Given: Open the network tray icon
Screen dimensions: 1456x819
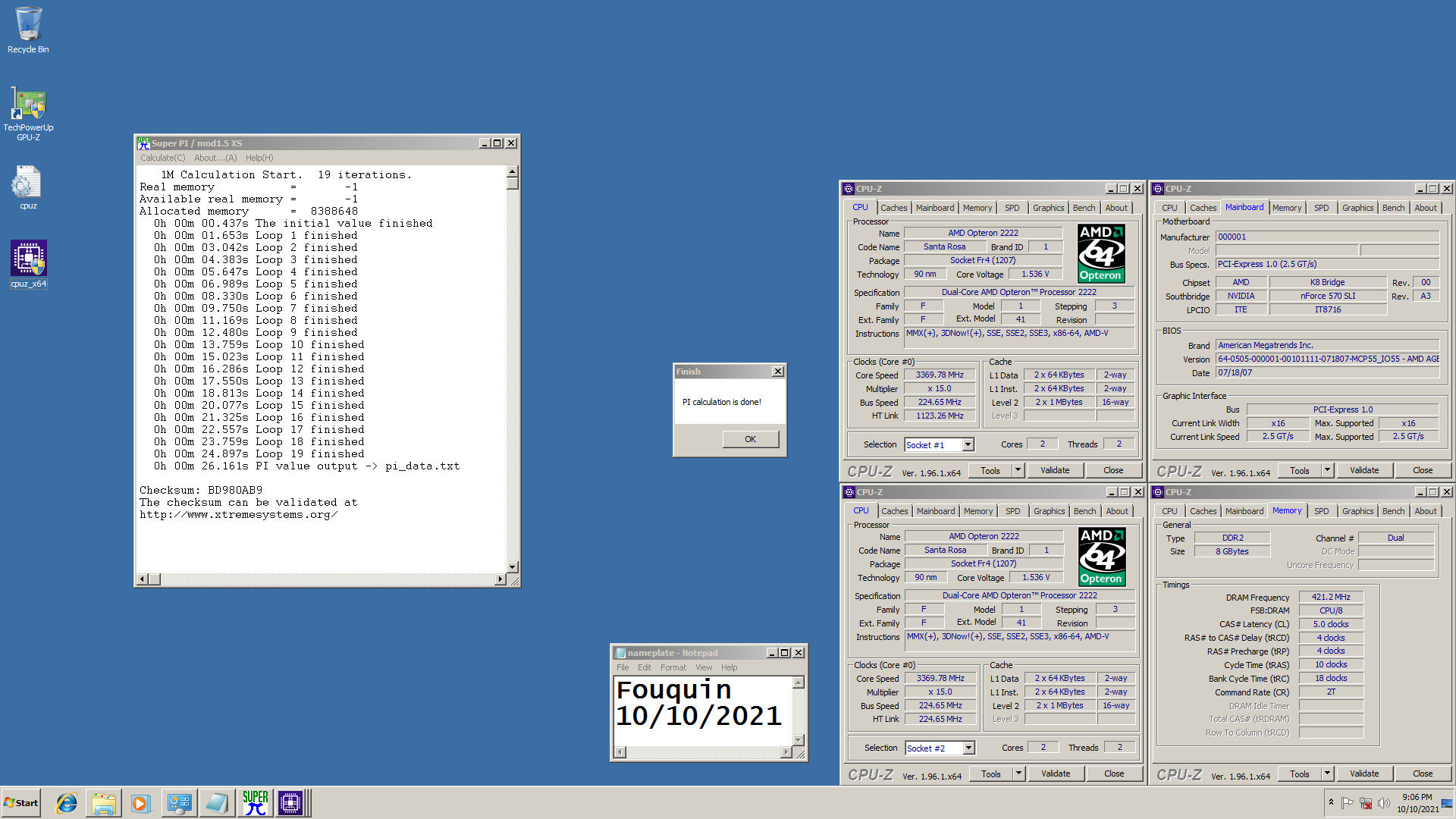Looking at the screenshot, I should point(1366,803).
